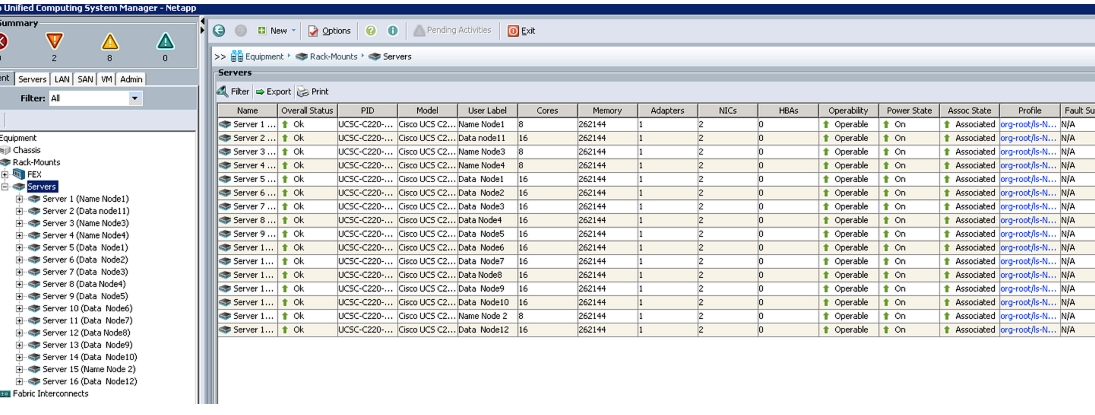Screen dimensions: 1095x415
Task: Select Server 8 (Data Node4) in tree
Action: pos(84,284)
